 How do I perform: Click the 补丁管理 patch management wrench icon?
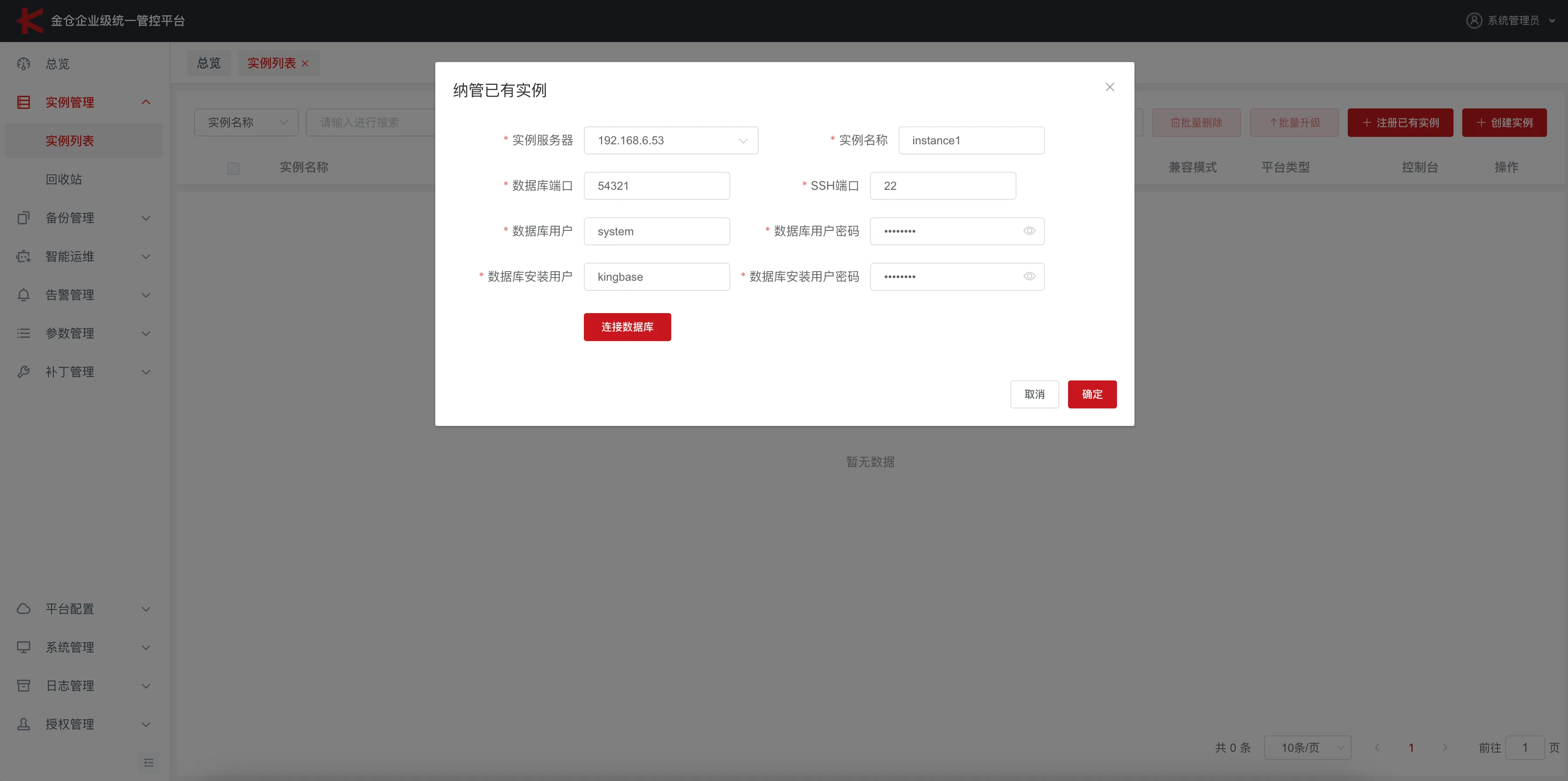pyautogui.click(x=23, y=372)
